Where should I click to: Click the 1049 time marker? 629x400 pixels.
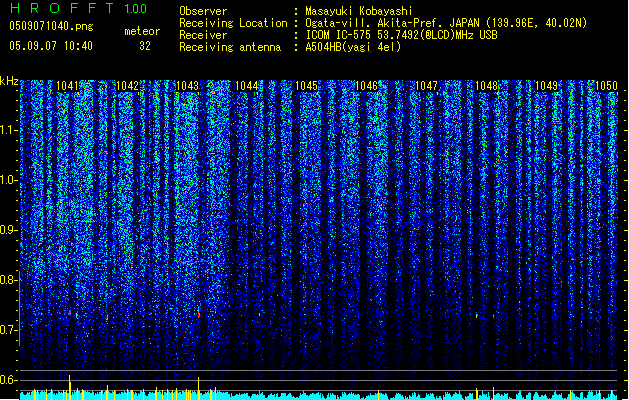546,86
